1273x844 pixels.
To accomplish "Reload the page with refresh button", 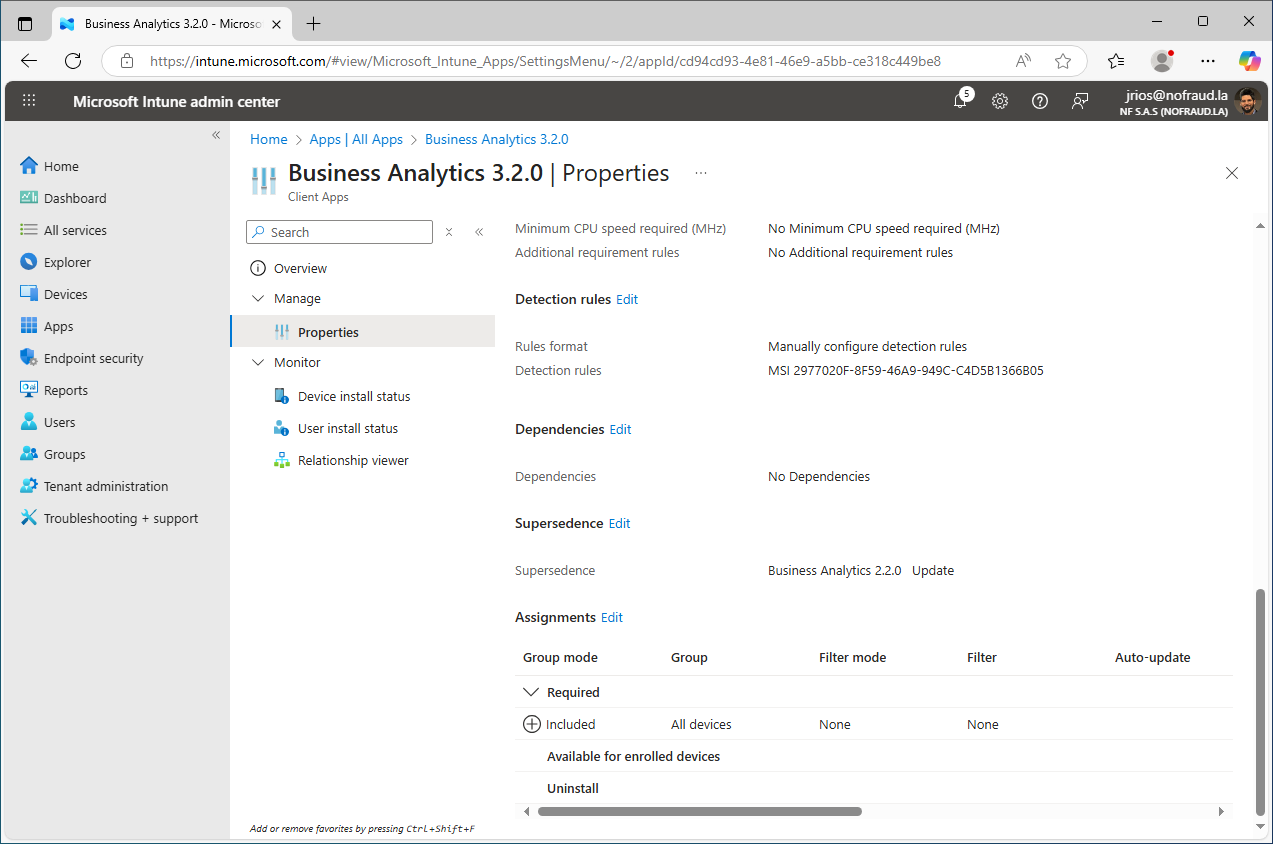I will pos(73,61).
